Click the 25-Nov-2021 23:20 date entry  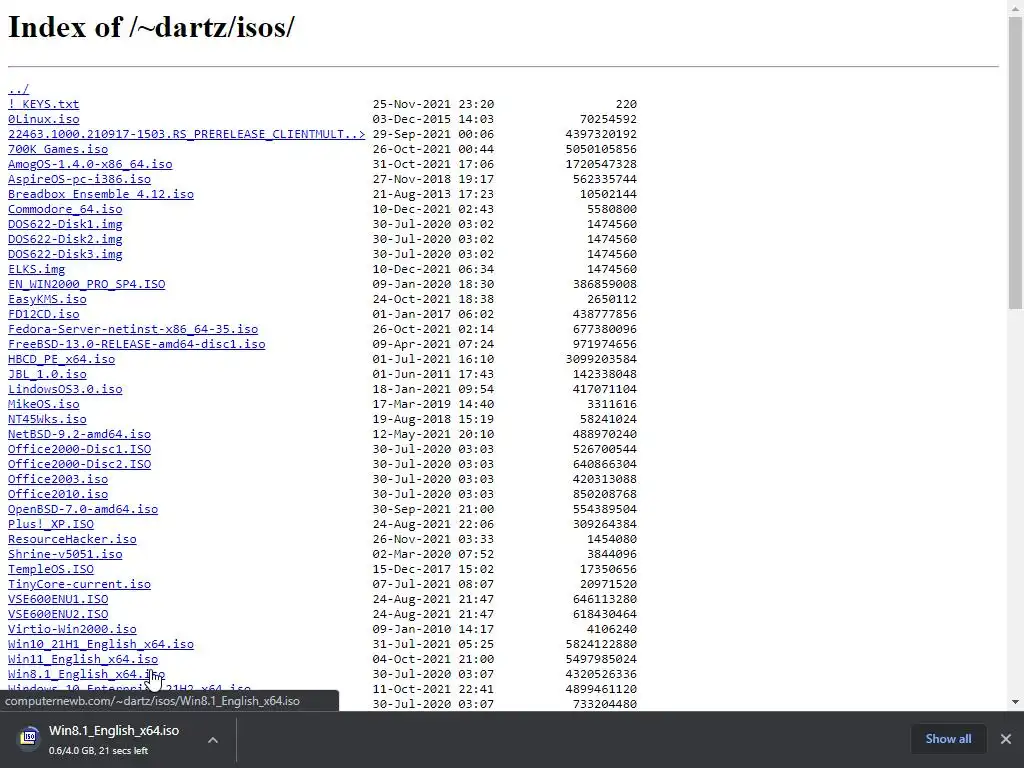pyautogui.click(x=433, y=104)
